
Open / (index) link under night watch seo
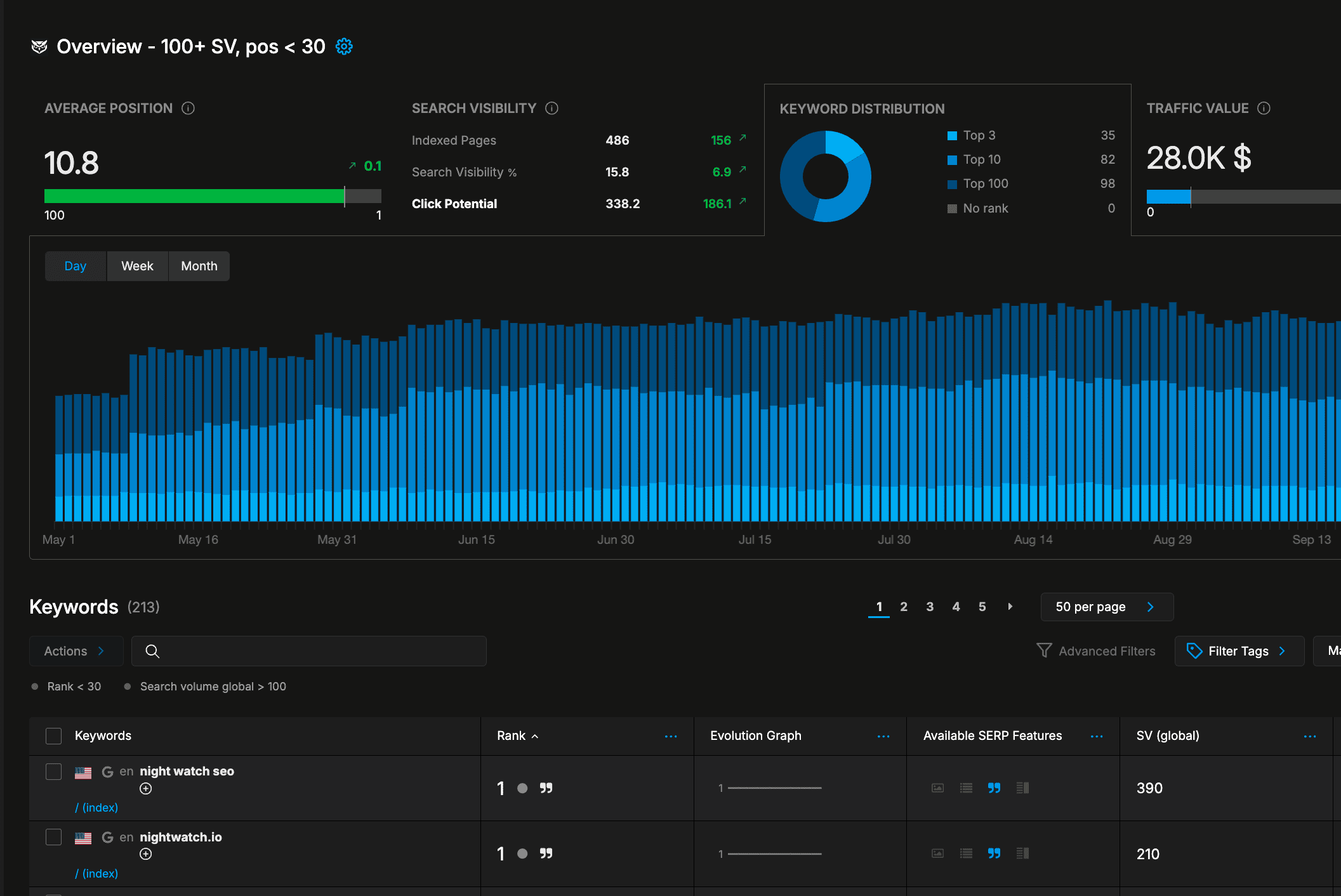96,808
